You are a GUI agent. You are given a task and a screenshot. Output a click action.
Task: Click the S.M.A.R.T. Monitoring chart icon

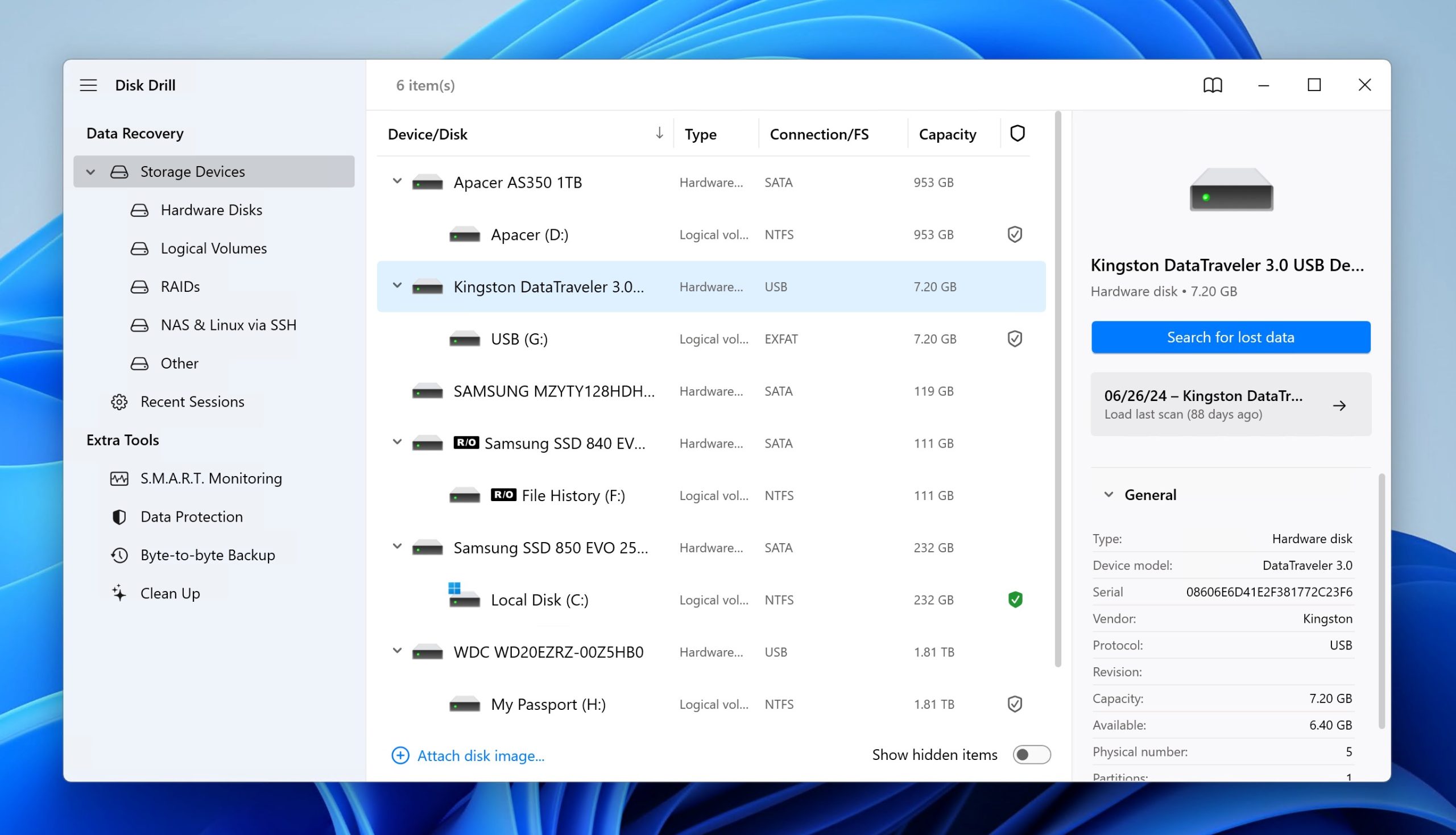119,478
